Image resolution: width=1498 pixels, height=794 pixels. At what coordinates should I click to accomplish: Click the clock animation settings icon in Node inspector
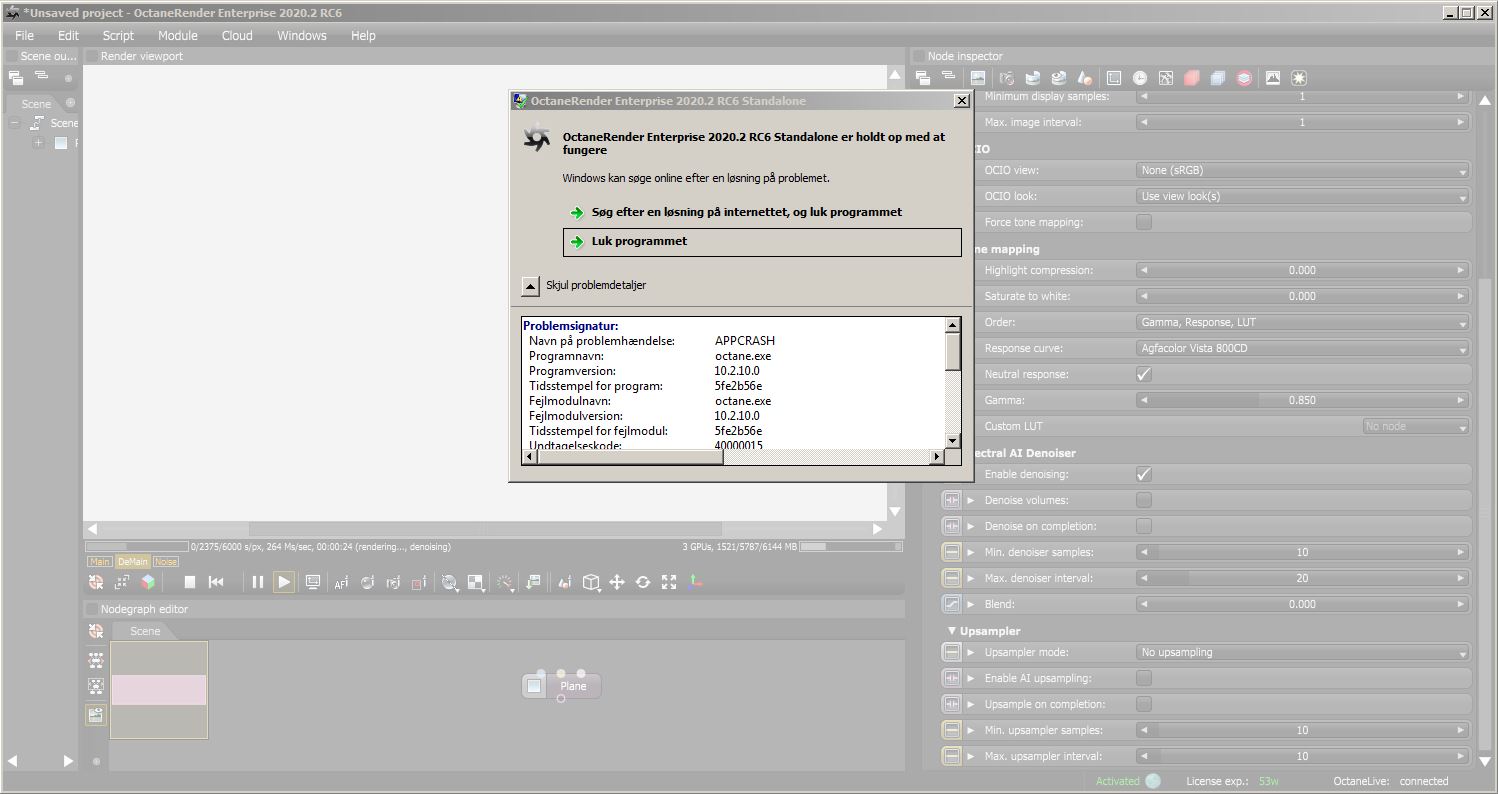(1140, 78)
